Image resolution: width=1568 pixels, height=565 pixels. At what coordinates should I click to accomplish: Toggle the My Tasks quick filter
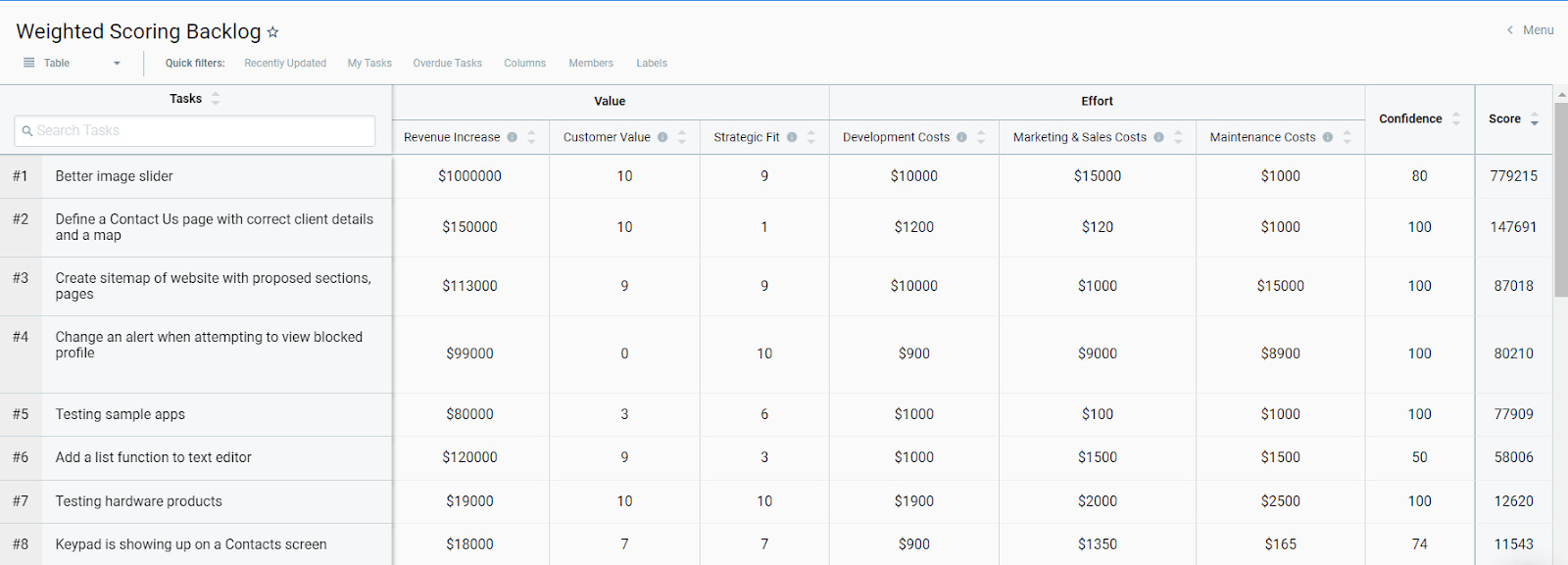coord(369,63)
